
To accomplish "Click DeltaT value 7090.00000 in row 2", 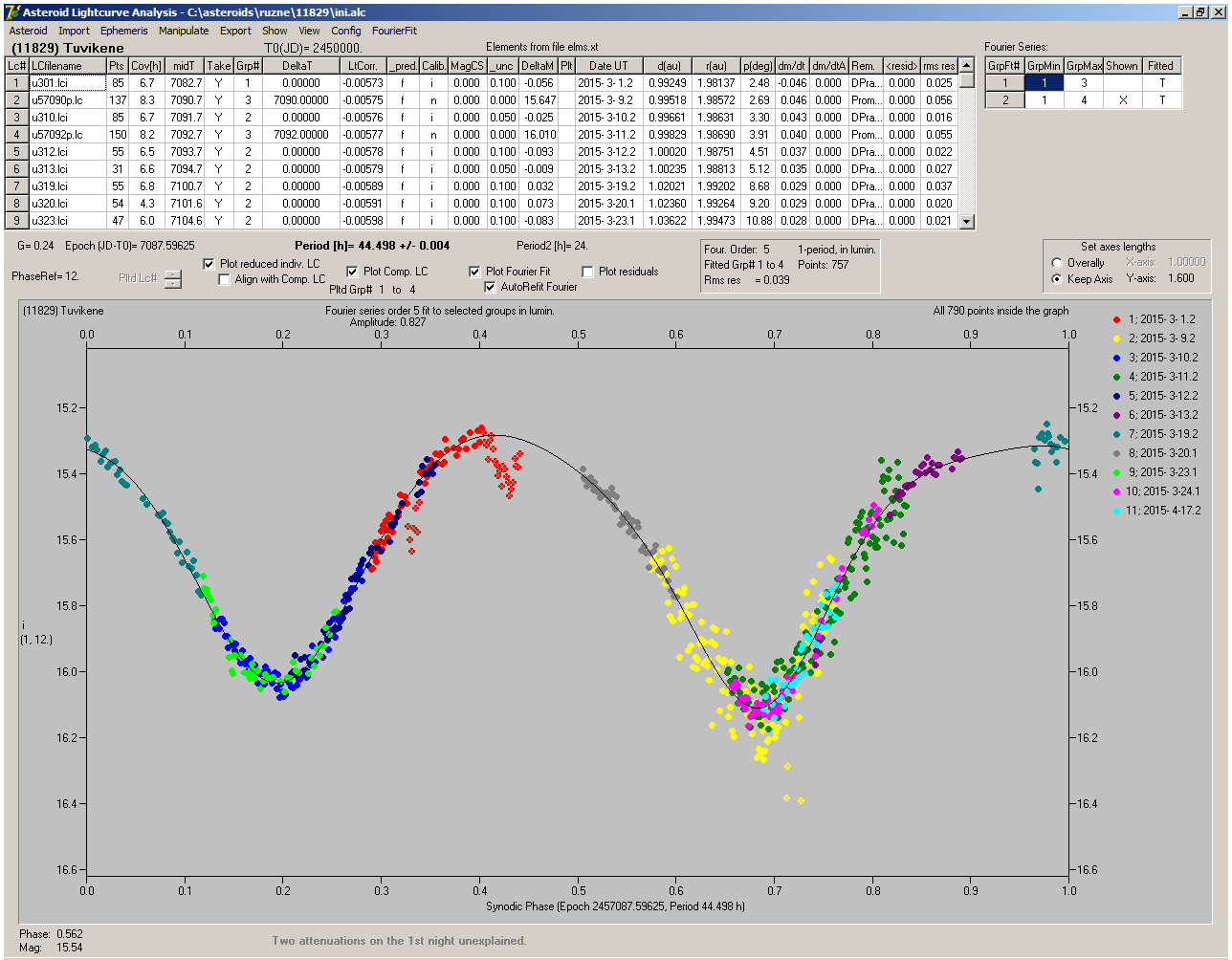I will (300, 100).
